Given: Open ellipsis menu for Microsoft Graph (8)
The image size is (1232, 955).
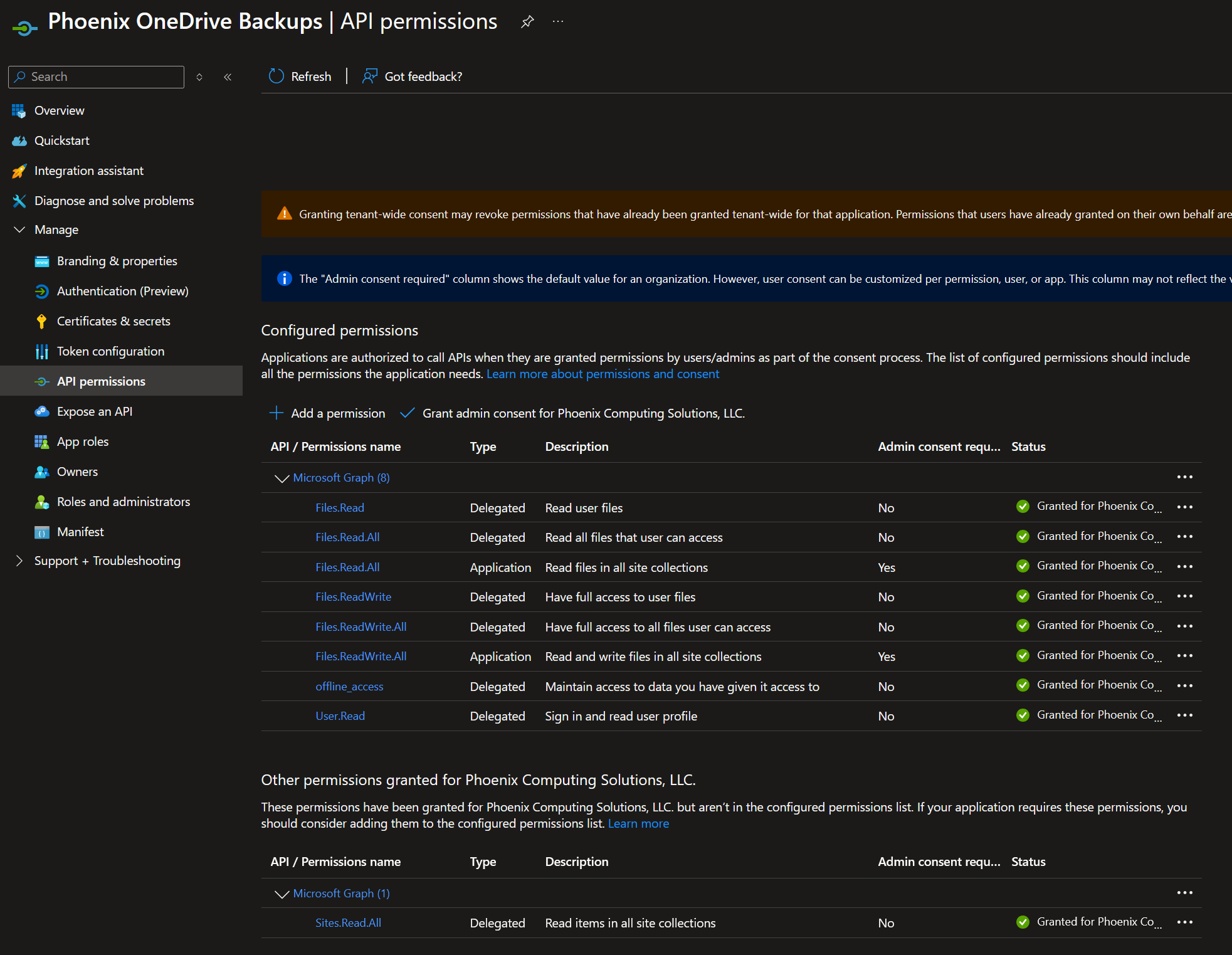Looking at the screenshot, I should tap(1184, 477).
